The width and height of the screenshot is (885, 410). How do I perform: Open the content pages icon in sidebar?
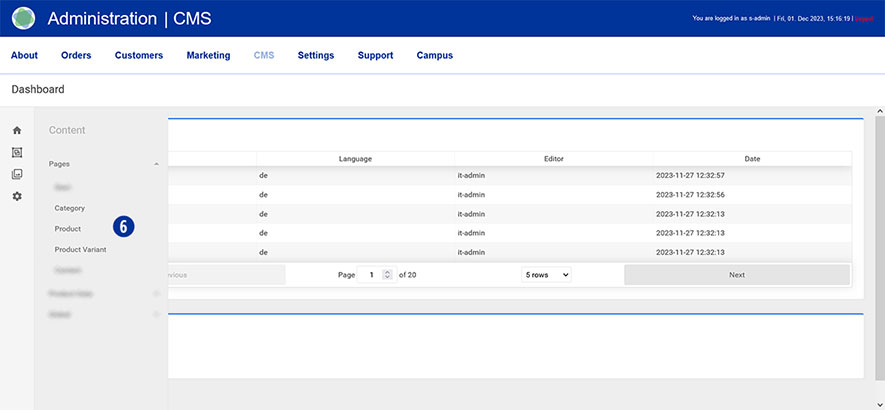[17, 152]
